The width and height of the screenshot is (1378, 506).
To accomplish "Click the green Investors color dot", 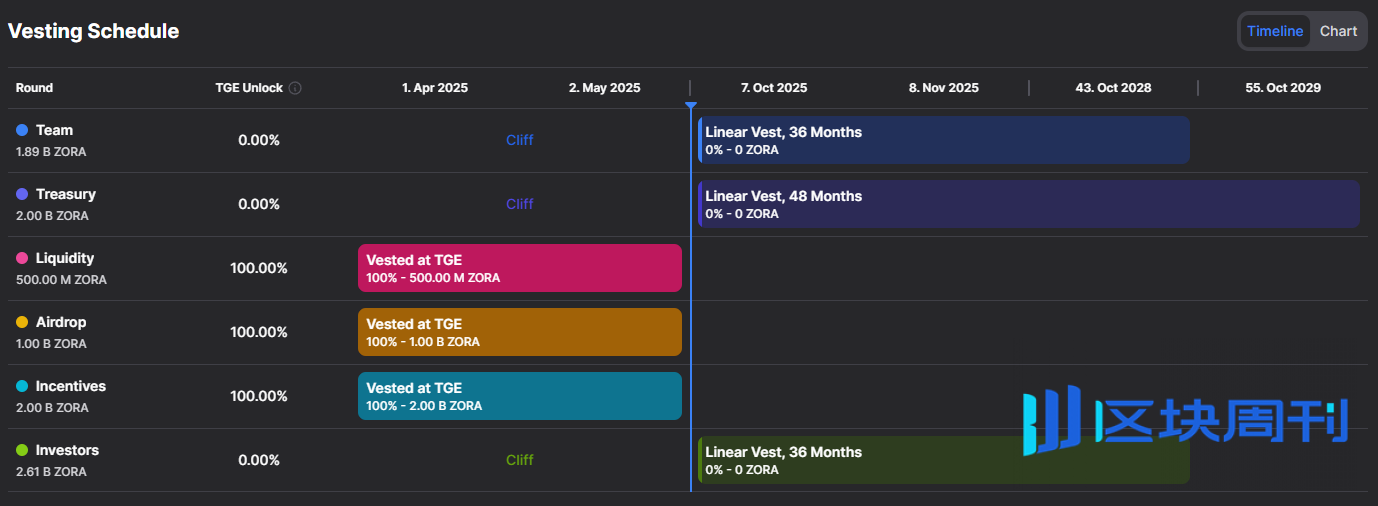I will [22, 450].
